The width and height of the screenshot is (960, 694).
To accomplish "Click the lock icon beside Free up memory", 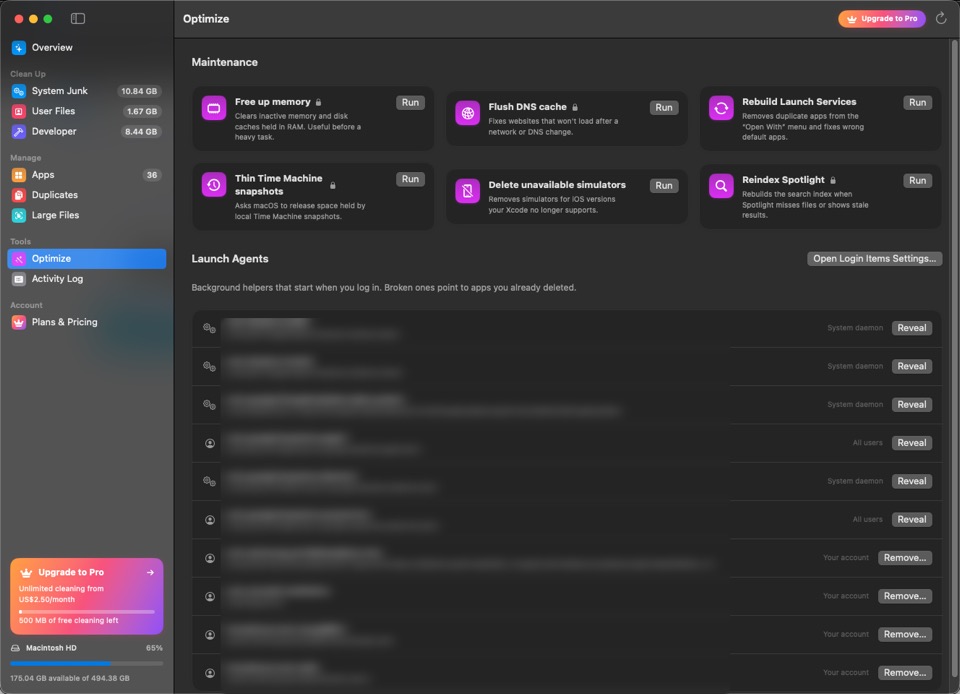I will [318, 102].
